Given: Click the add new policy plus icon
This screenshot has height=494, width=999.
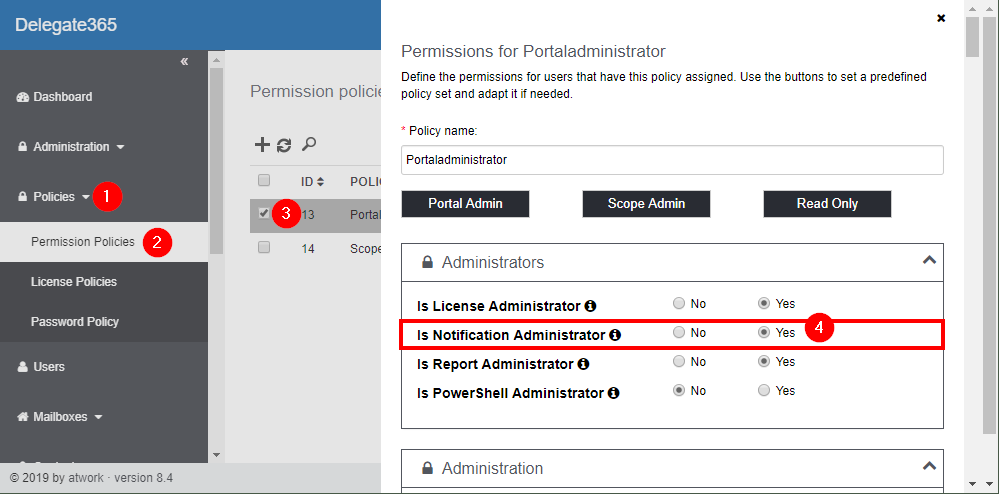Looking at the screenshot, I should pyautogui.click(x=262, y=145).
